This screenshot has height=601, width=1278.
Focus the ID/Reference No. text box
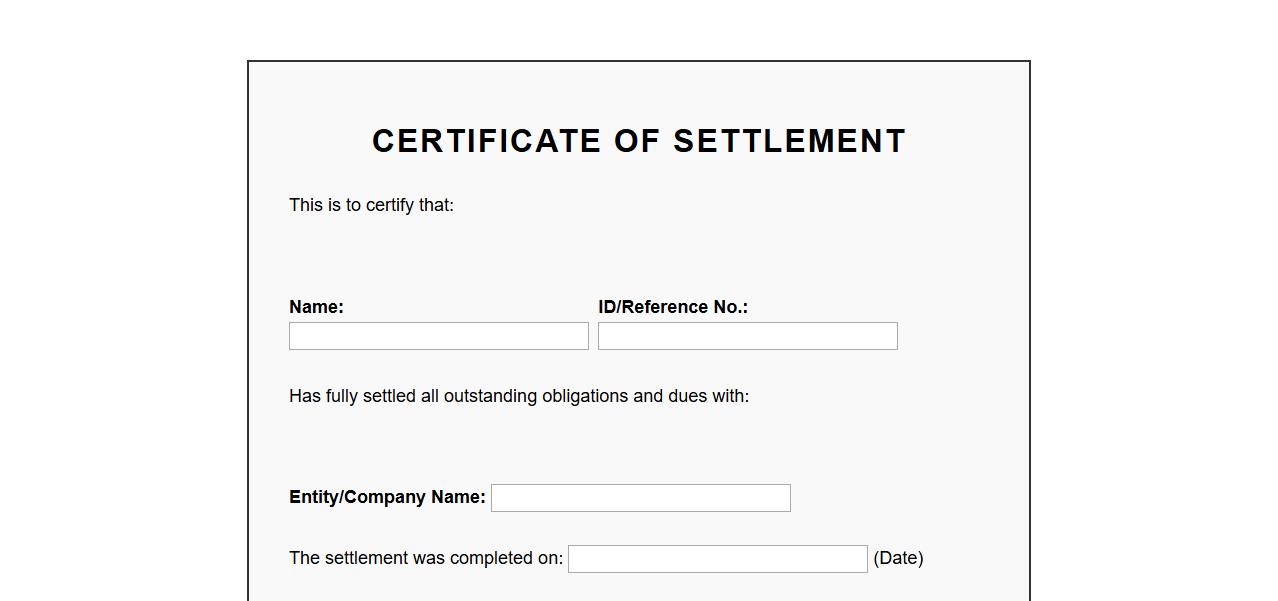click(747, 336)
